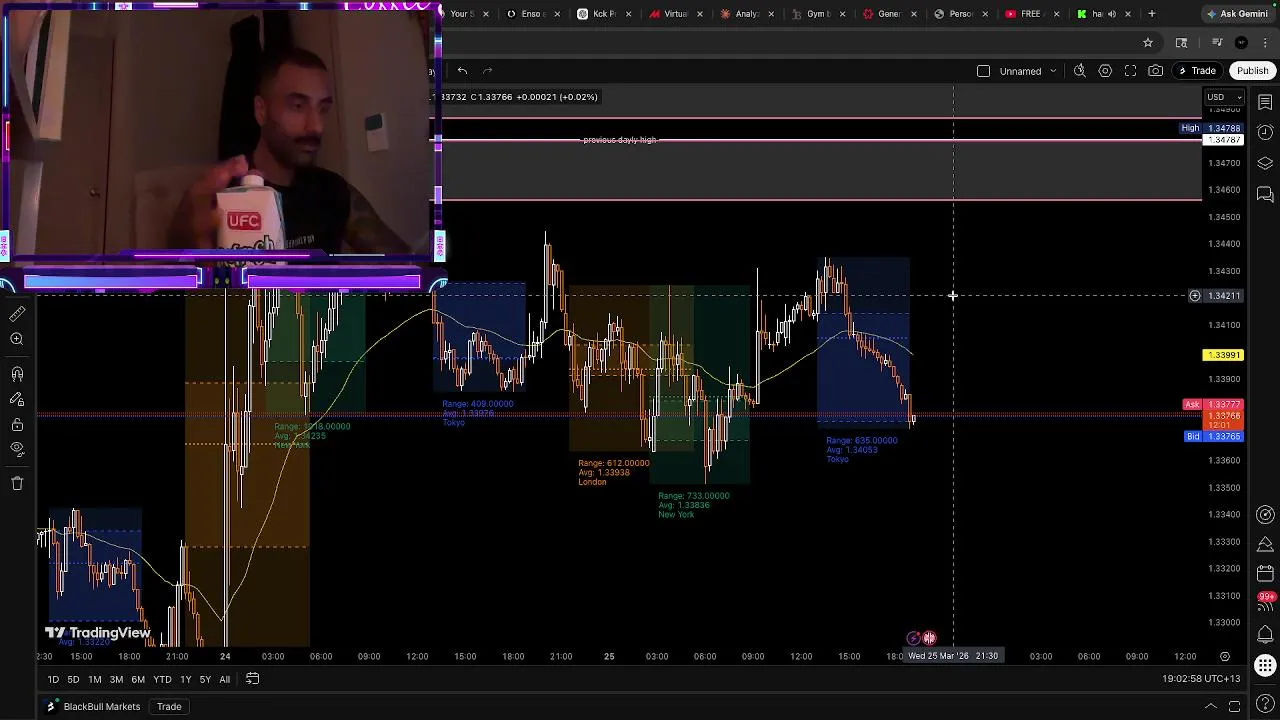Click the redo arrow
Viewport: 1280px width, 720px height.
(488, 71)
